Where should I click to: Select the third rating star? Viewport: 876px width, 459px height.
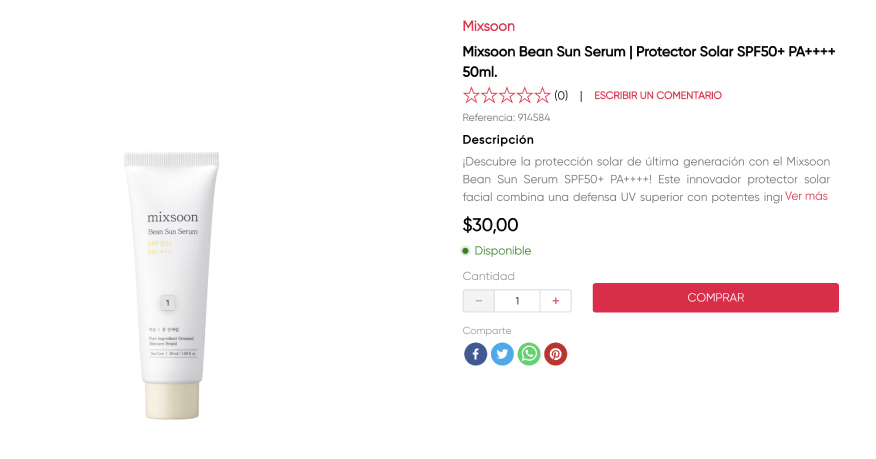point(507,96)
